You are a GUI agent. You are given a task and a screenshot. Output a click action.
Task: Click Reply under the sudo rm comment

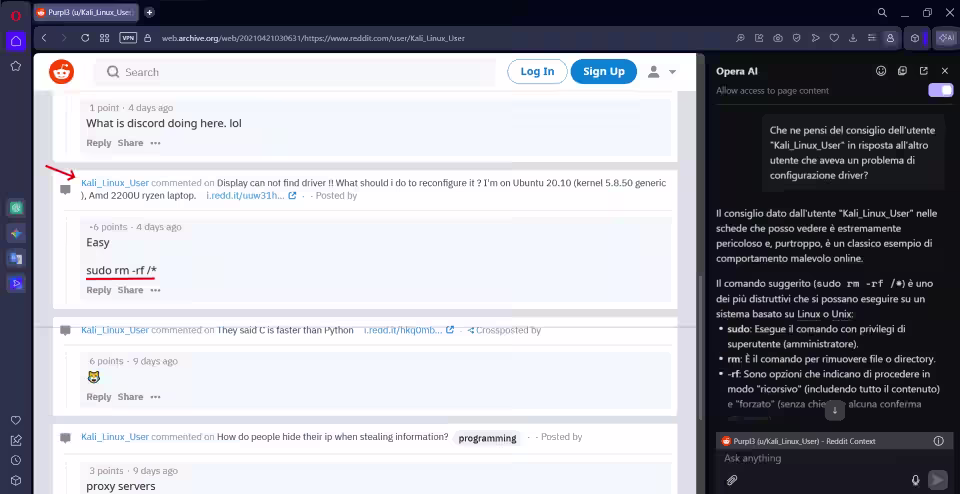(99, 290)
